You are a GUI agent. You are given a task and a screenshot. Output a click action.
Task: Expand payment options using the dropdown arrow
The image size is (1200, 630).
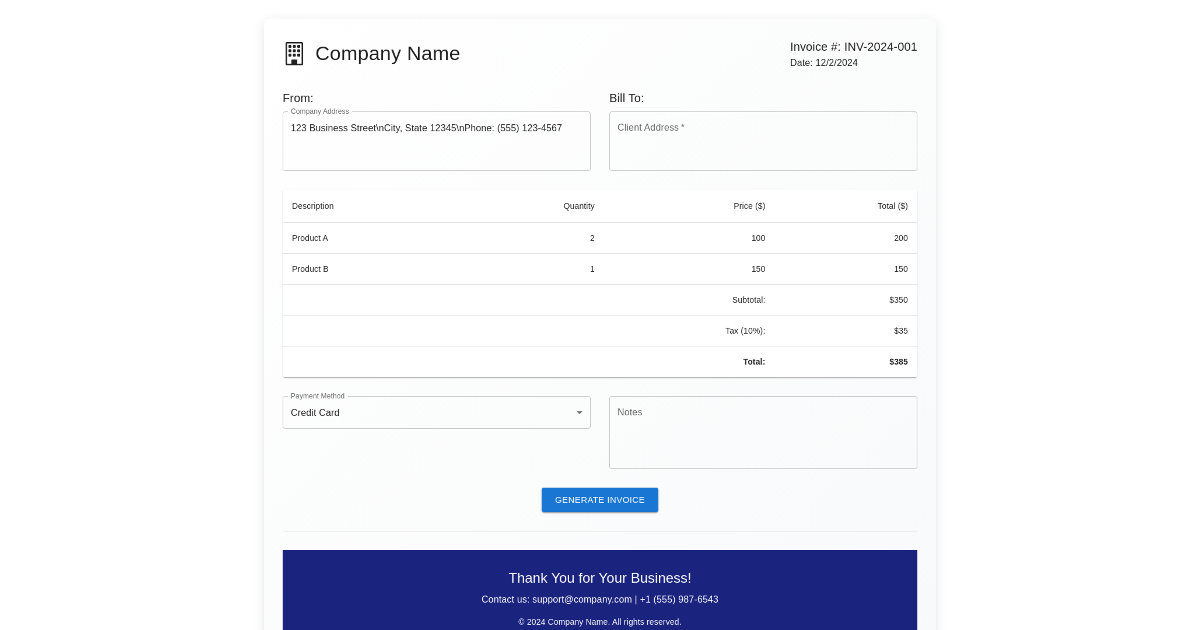[579, 412]
